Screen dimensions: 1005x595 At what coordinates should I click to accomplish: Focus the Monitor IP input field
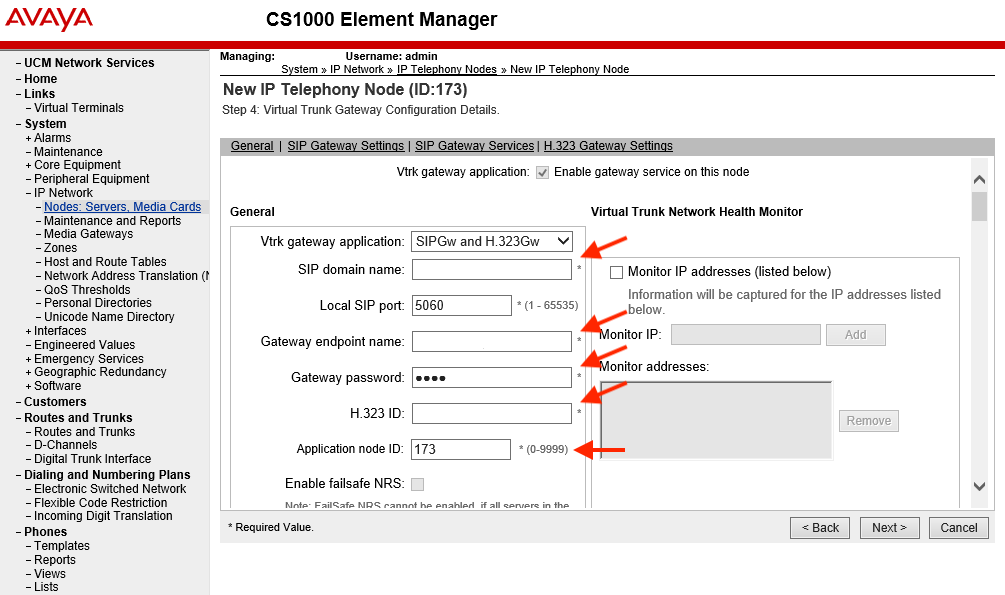click(746, 335)
